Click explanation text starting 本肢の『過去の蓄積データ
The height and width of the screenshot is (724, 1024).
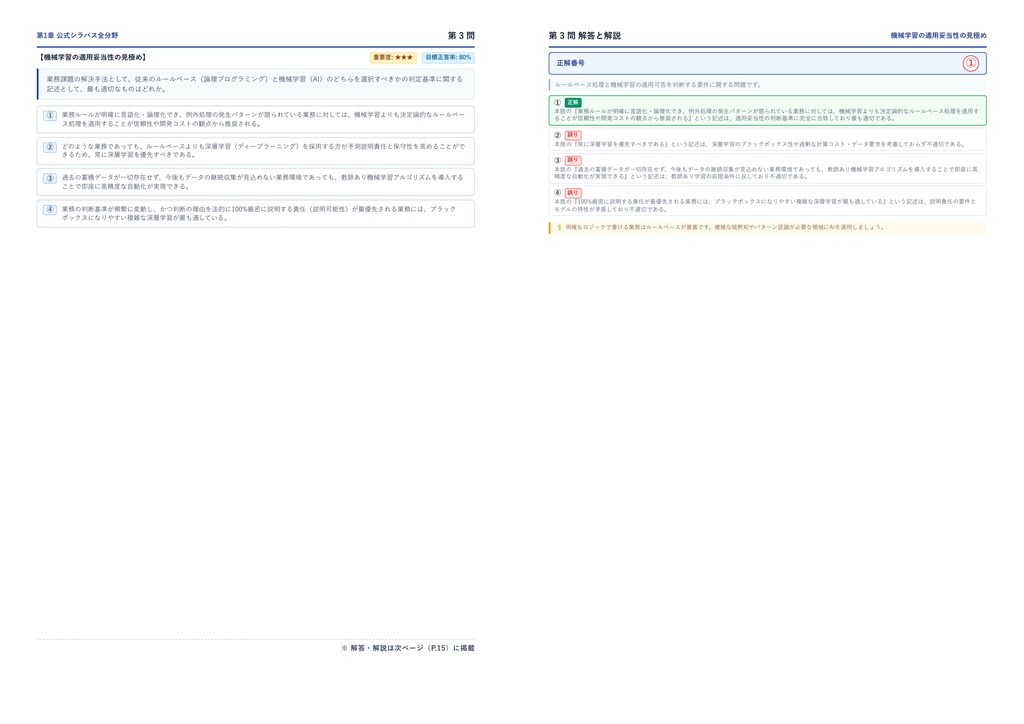coord(766,172)
